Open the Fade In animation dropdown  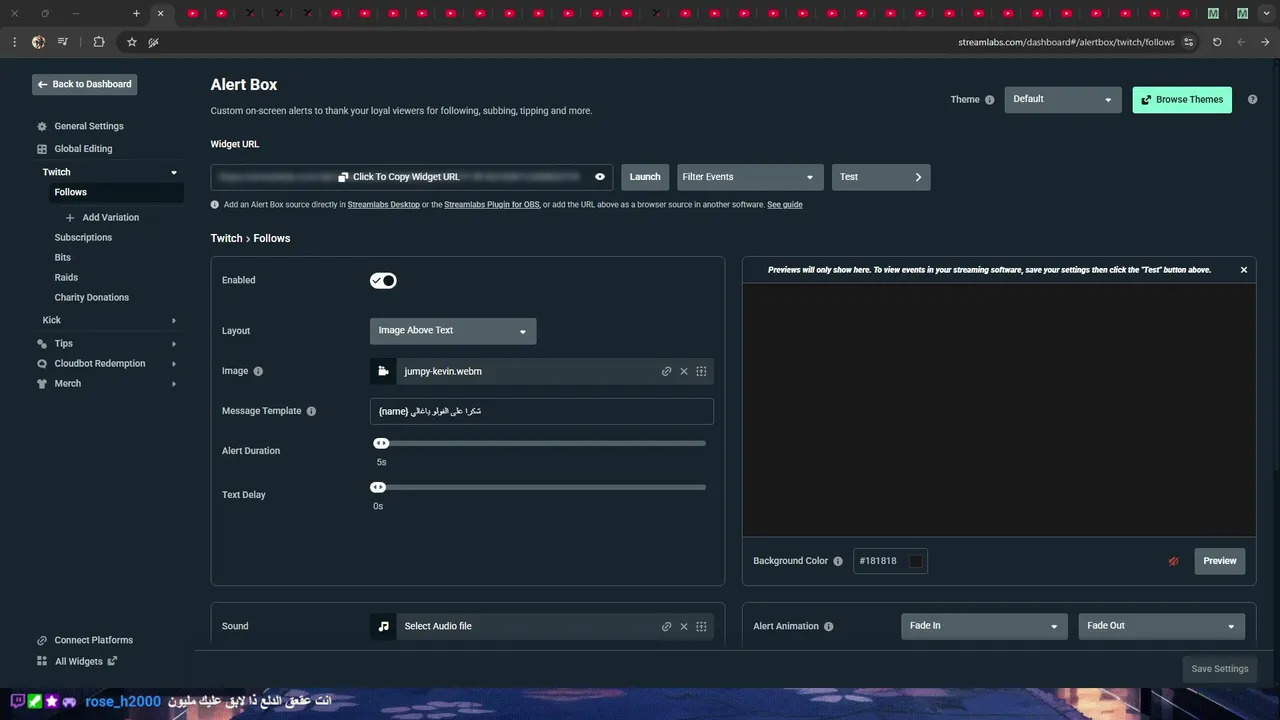coord(984,626)
